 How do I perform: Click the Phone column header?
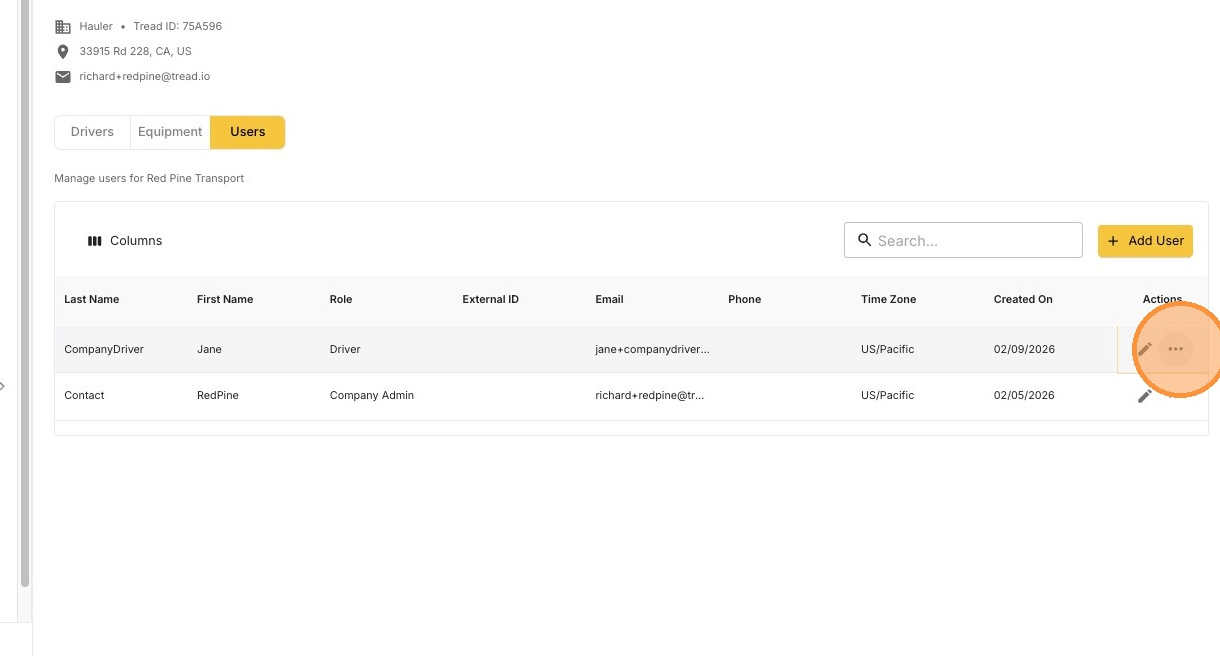(x=745, y=299)
